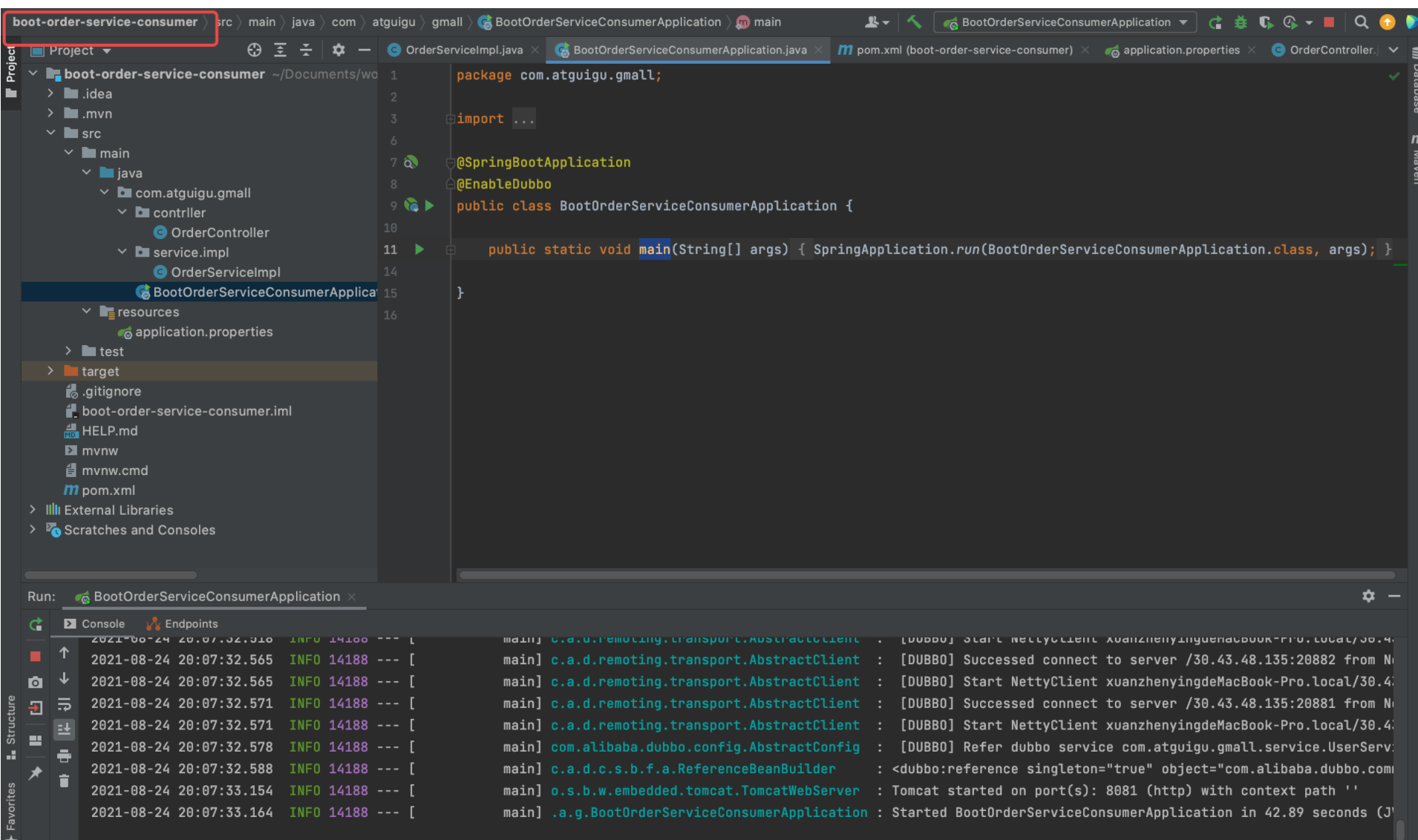Click Spring bean gutter icon on line 7

[x=411, y=162]
